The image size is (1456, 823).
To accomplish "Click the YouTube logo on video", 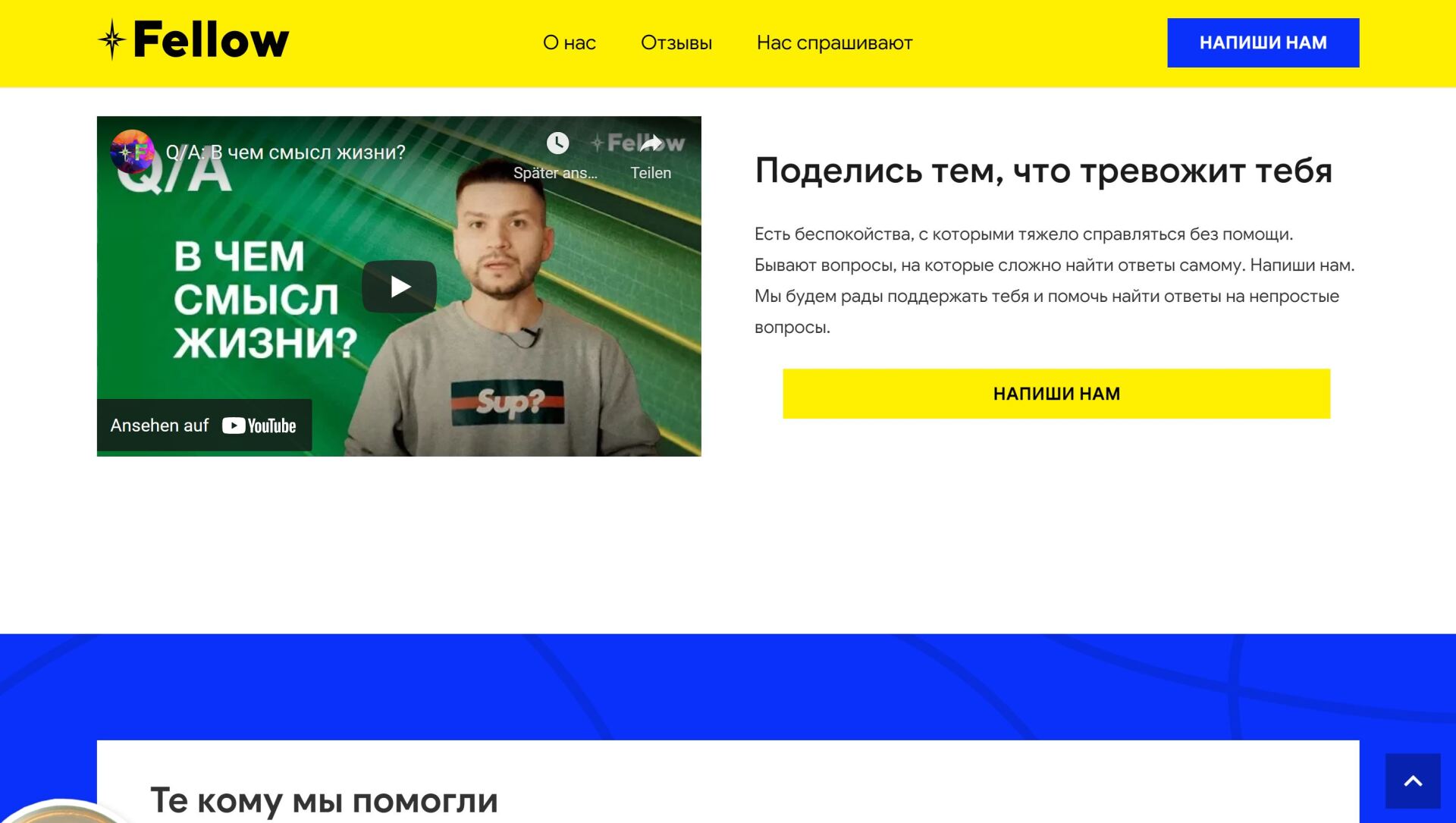I will [259, 426].
